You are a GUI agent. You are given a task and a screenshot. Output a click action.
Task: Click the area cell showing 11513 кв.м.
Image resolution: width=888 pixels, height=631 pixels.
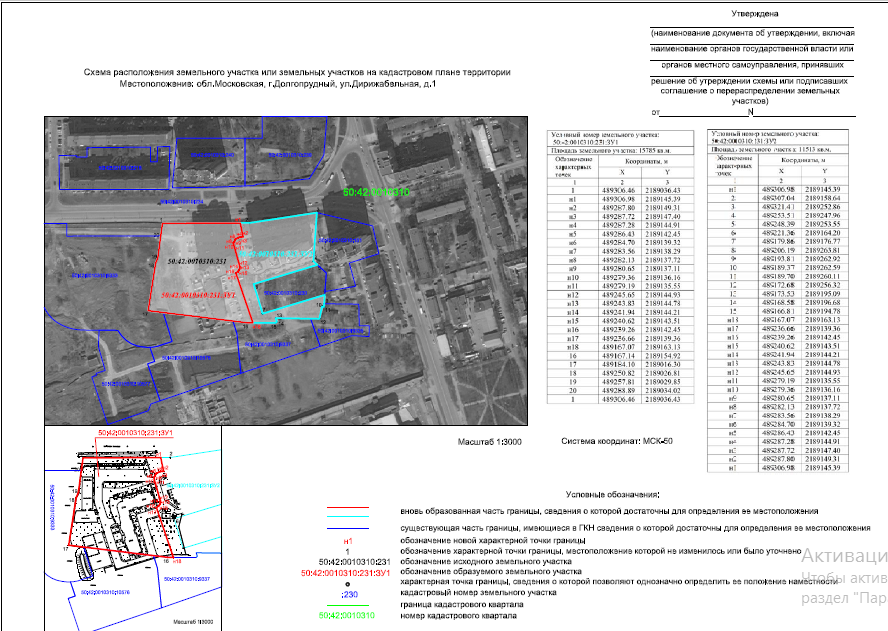tap(778, 150)
